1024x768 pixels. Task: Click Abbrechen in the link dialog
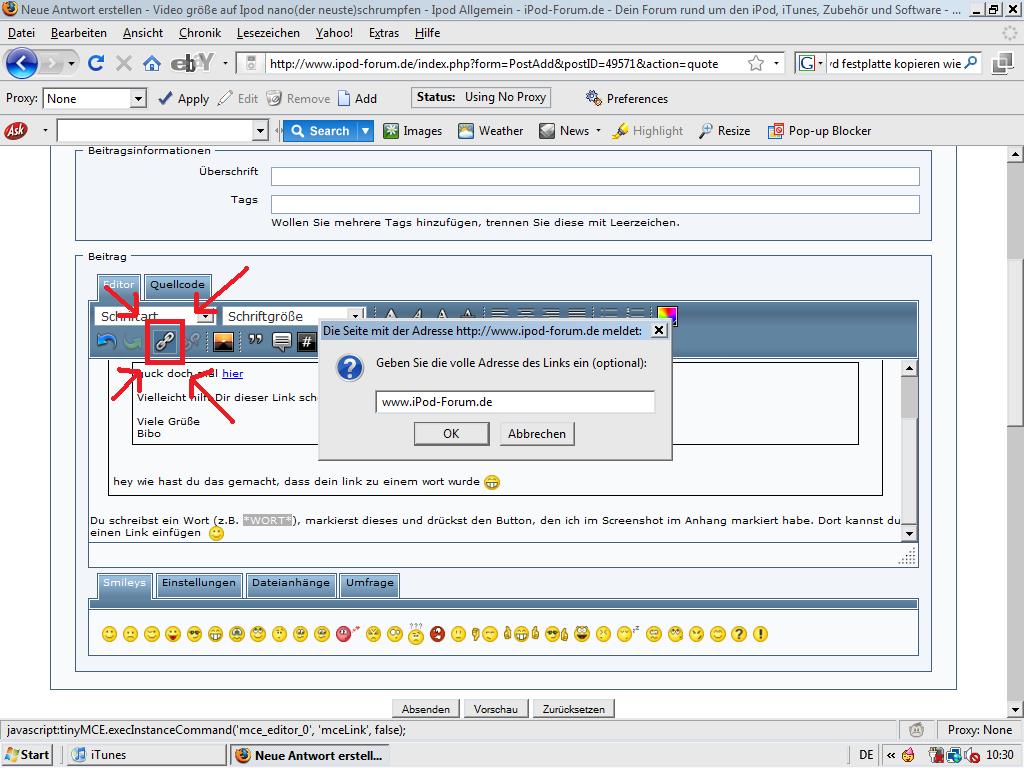537,434
